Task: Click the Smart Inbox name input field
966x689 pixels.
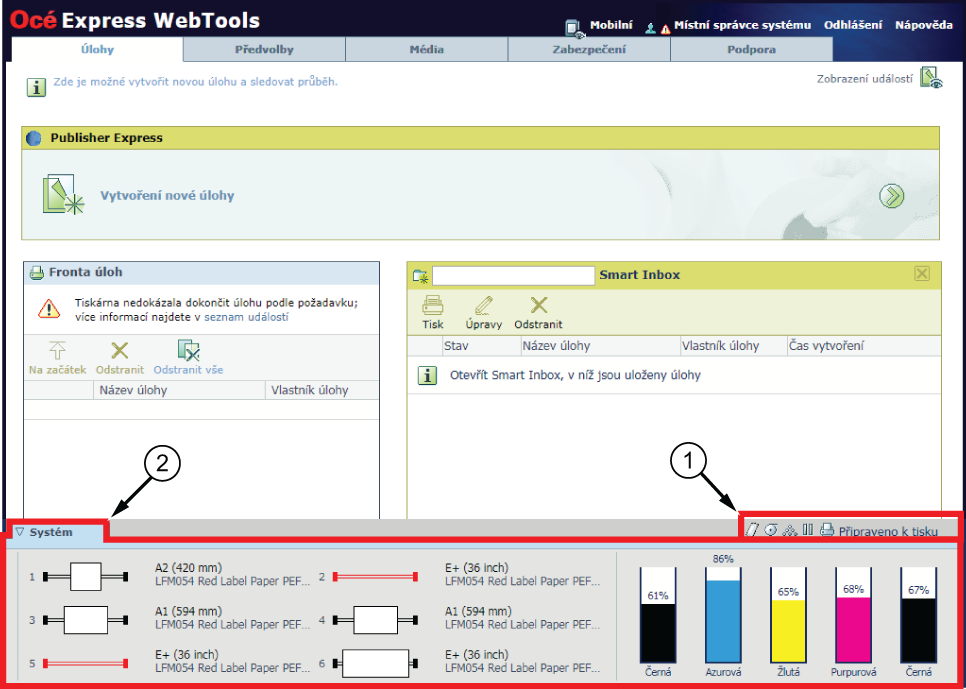Action: click(x=514, y=275)
